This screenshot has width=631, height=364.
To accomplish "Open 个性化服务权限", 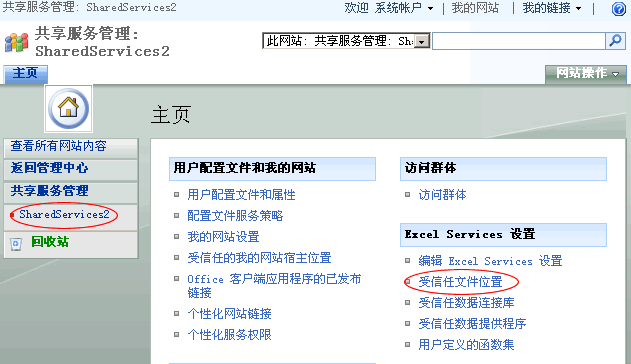I will pyautogui.click(x=229, y=335).
